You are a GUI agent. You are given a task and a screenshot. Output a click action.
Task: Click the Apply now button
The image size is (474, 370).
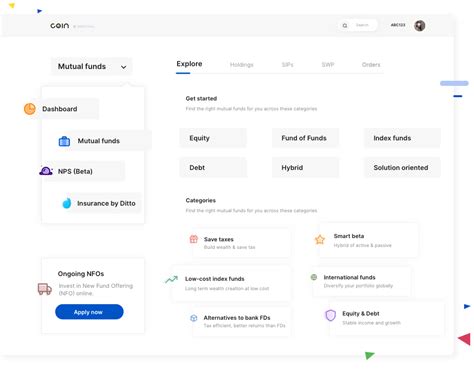[x=89, y=312]
